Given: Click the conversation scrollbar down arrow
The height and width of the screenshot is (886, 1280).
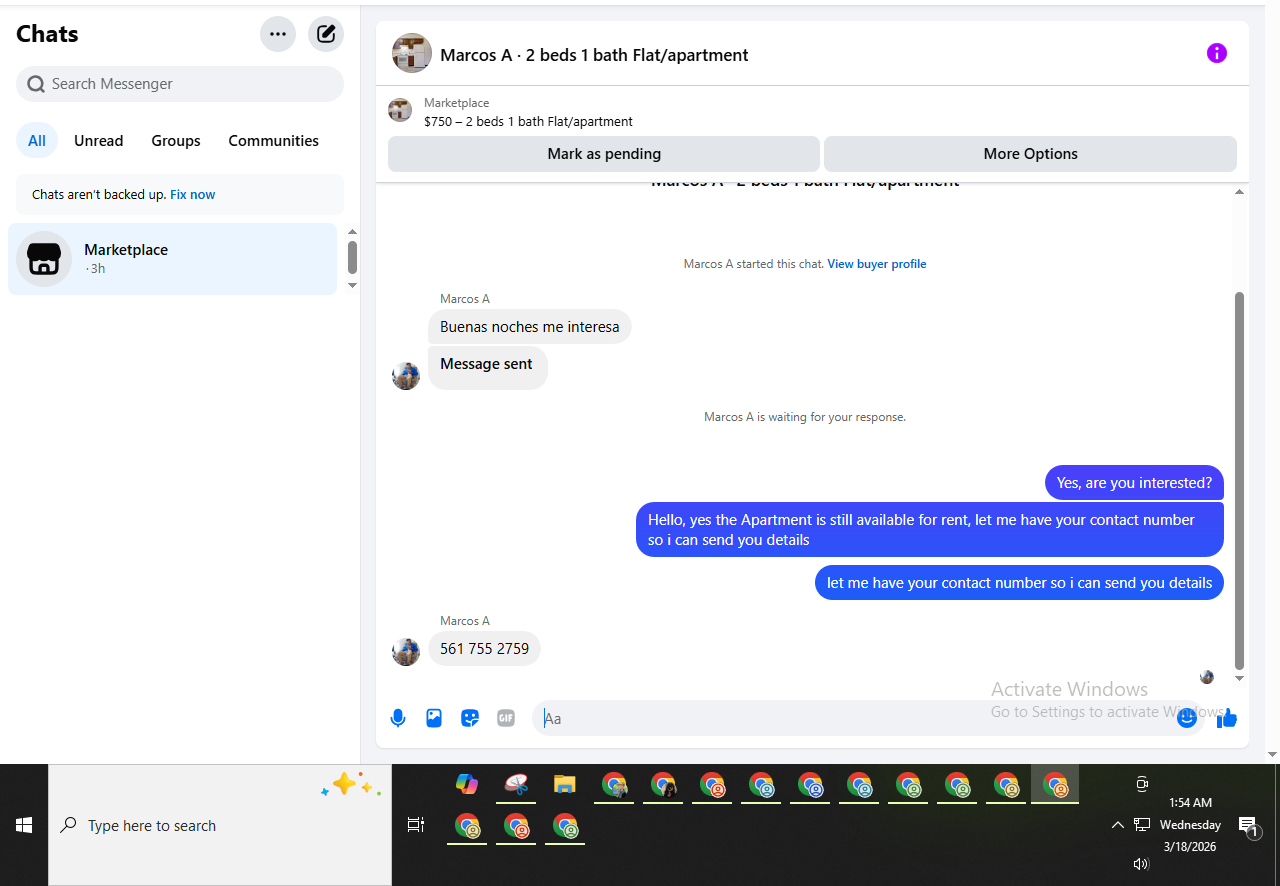Looking at the screenshot, I should coord(1240,678).
